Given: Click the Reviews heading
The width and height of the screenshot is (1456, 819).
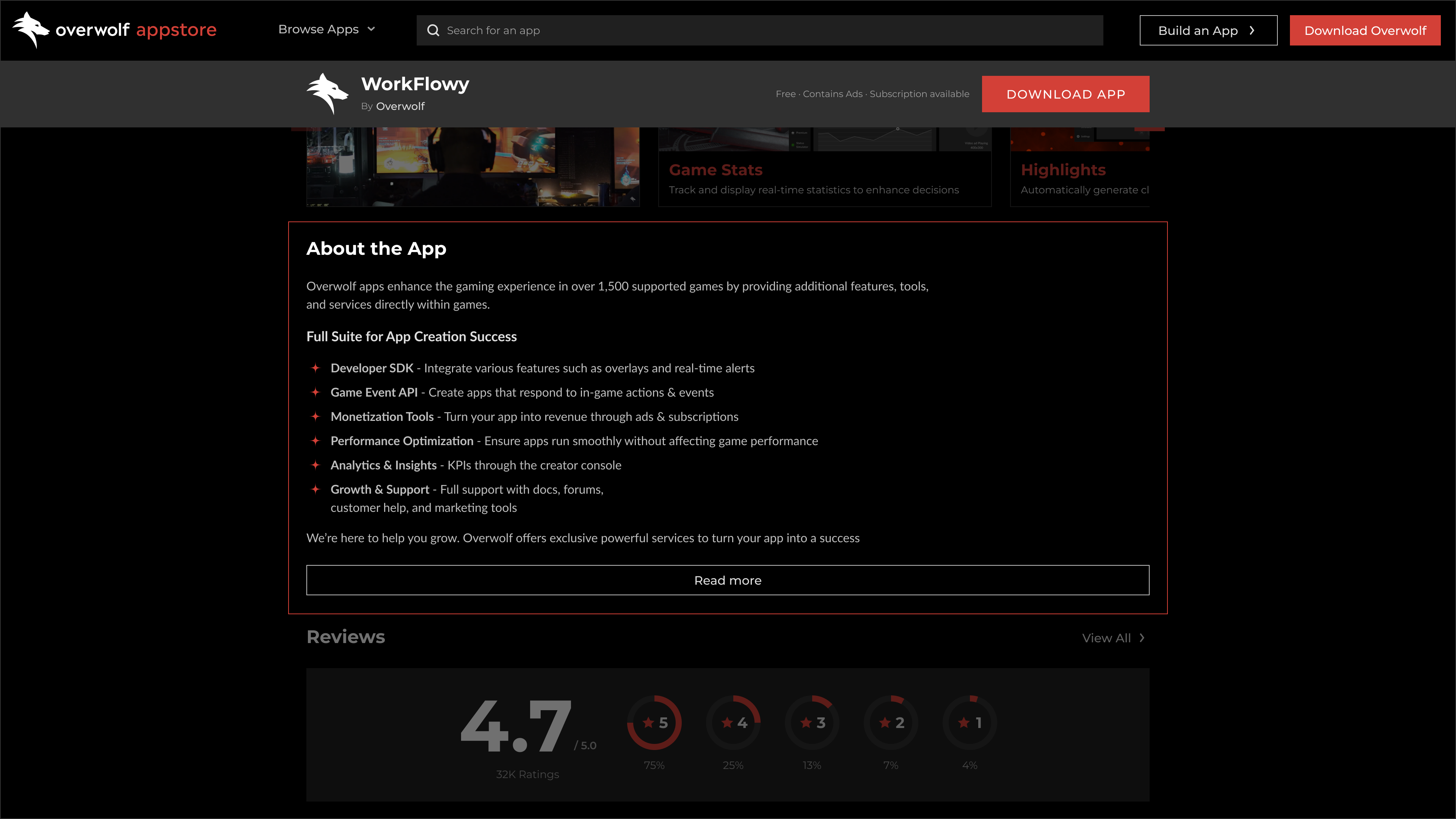Looking at the screenshot, I should [x=346, y=637].
